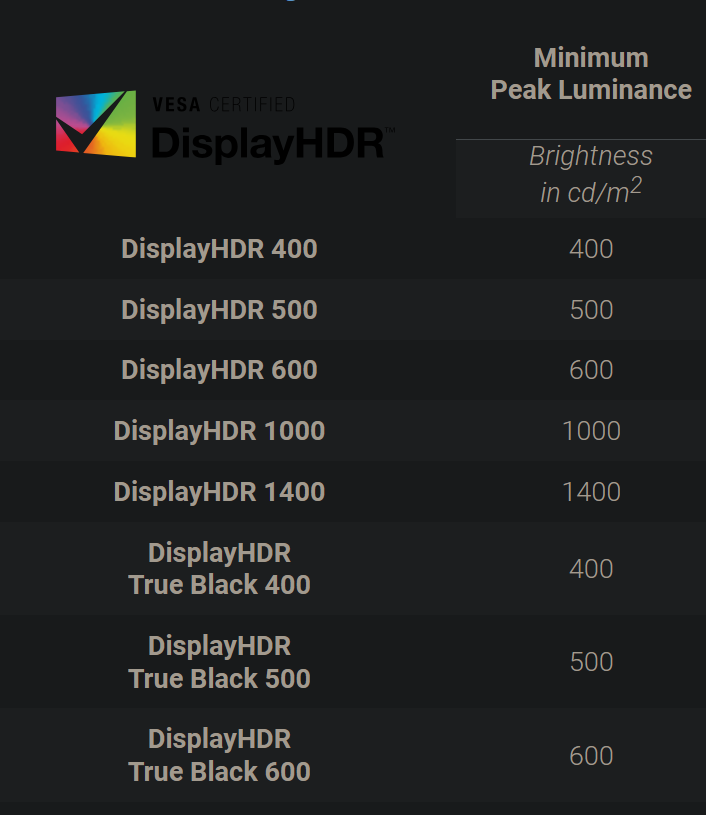Click the Brightness in cd/m² subheader
The height and width of the screenshot is (815, 706).
pos(591,174)
